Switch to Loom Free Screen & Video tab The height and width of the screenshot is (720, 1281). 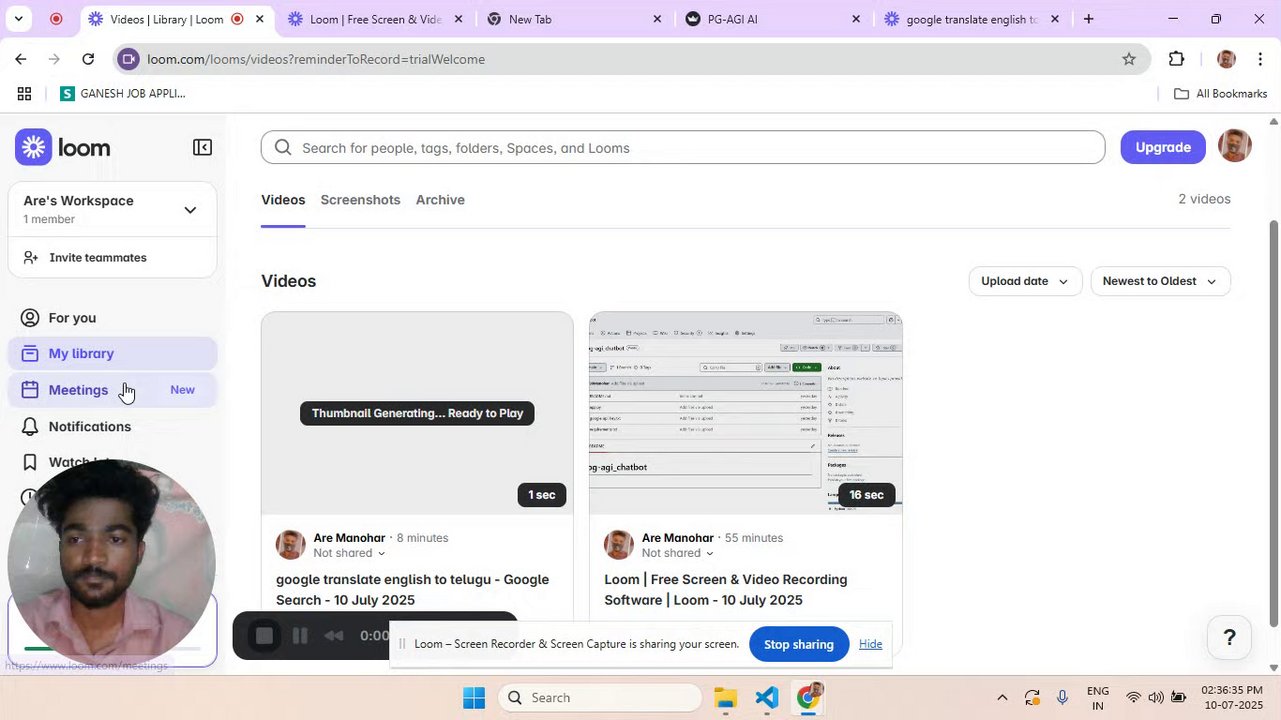pos(375,19)
